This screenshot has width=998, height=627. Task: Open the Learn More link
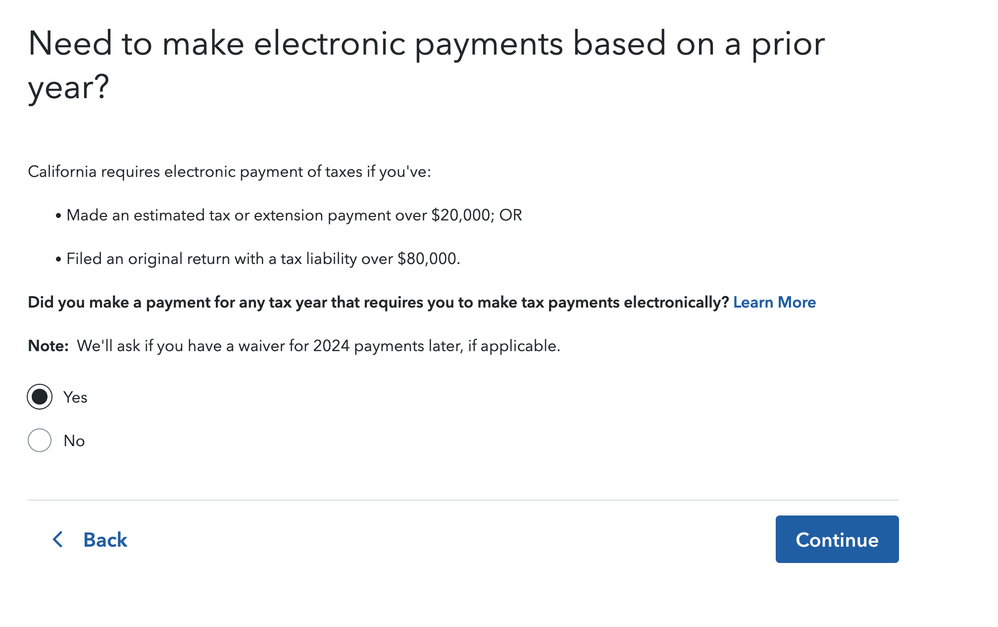[774, 302]
